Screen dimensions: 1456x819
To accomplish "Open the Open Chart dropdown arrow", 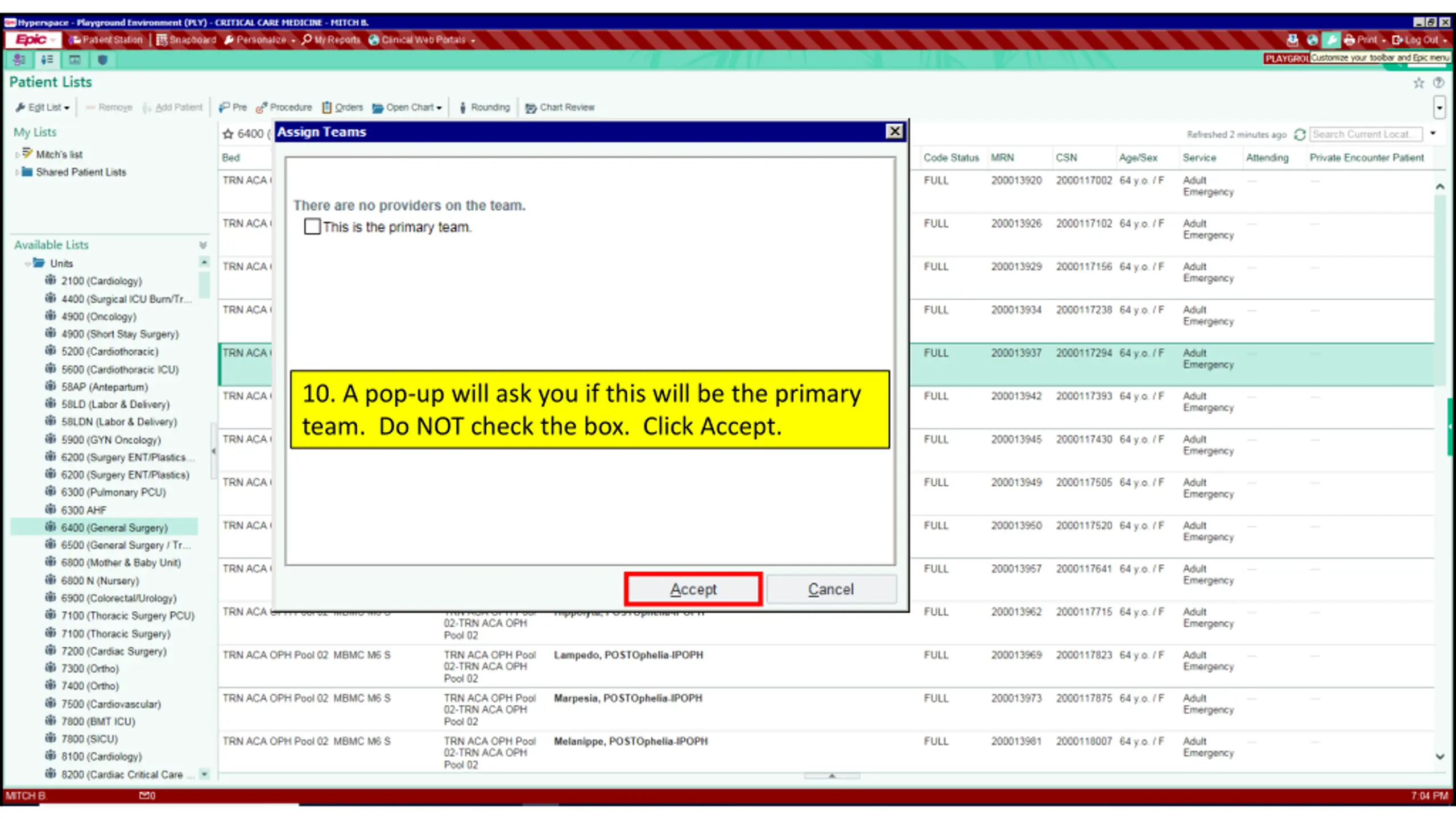I will [439, 108].
